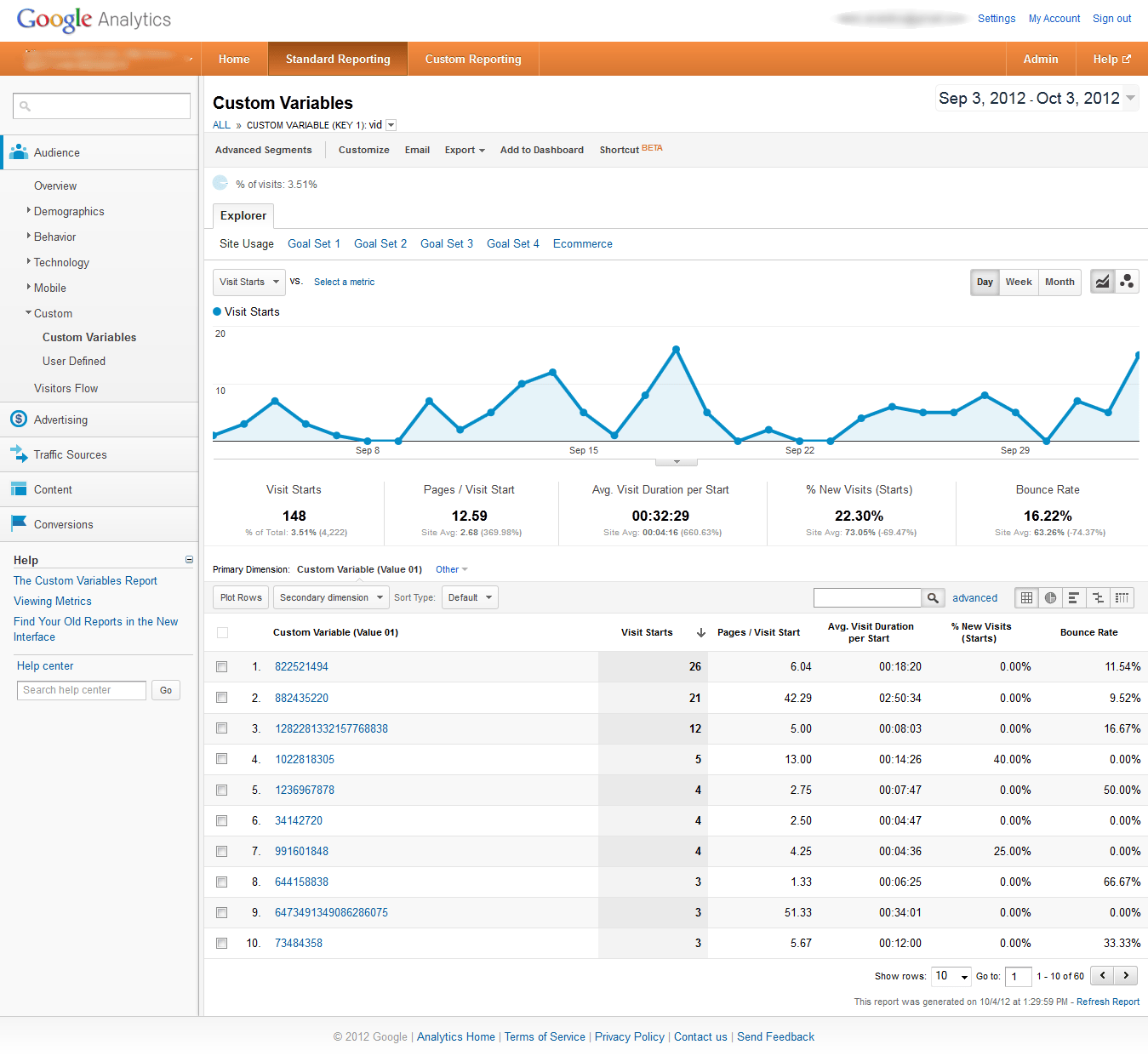The image size is (1148, 1056).
Task: Open the Show rows dropdown
Action: pyautogui.click(x=951, y=976)
